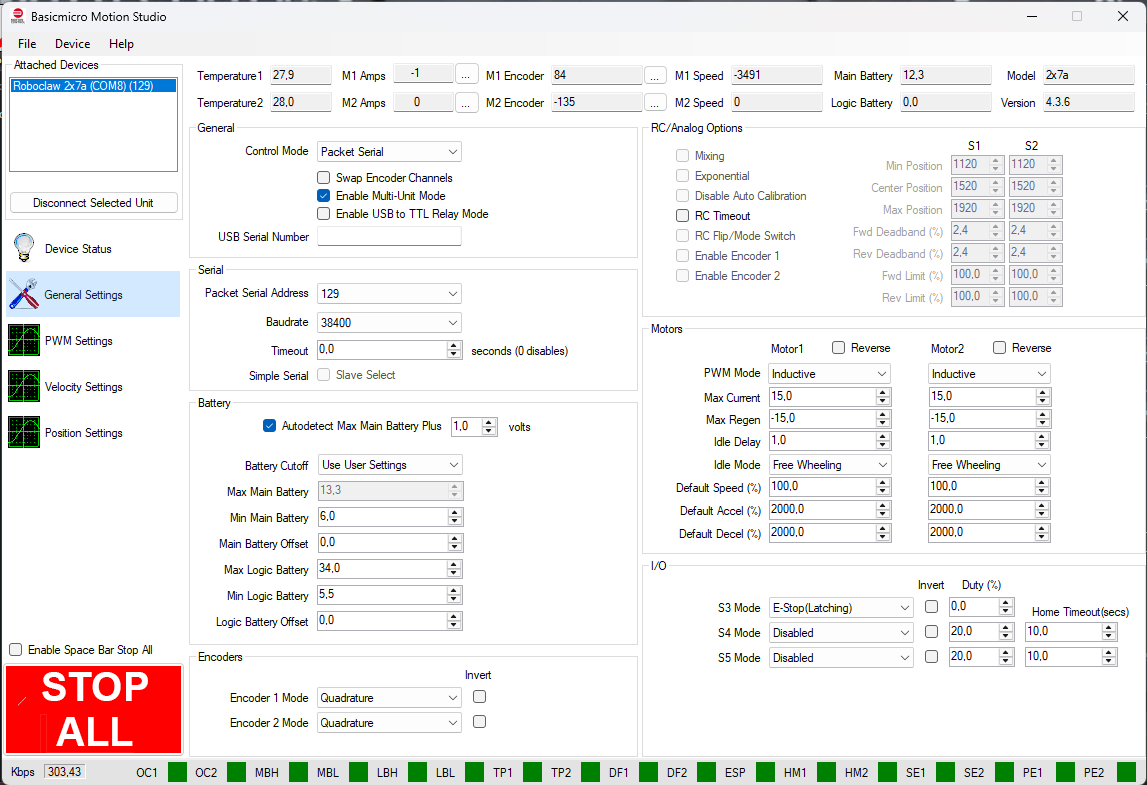Uncheck Enable Multi-Unit Mode

coord(324,196)
